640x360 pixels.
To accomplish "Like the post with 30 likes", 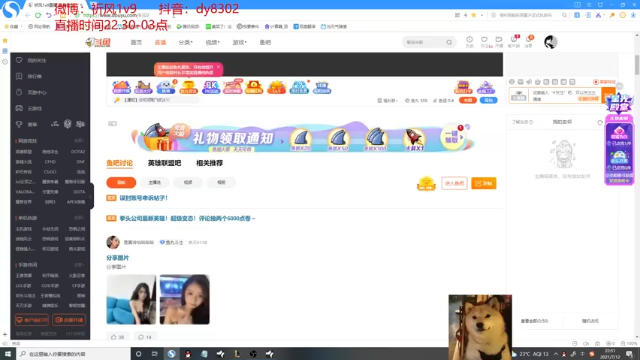I will 117,337.
